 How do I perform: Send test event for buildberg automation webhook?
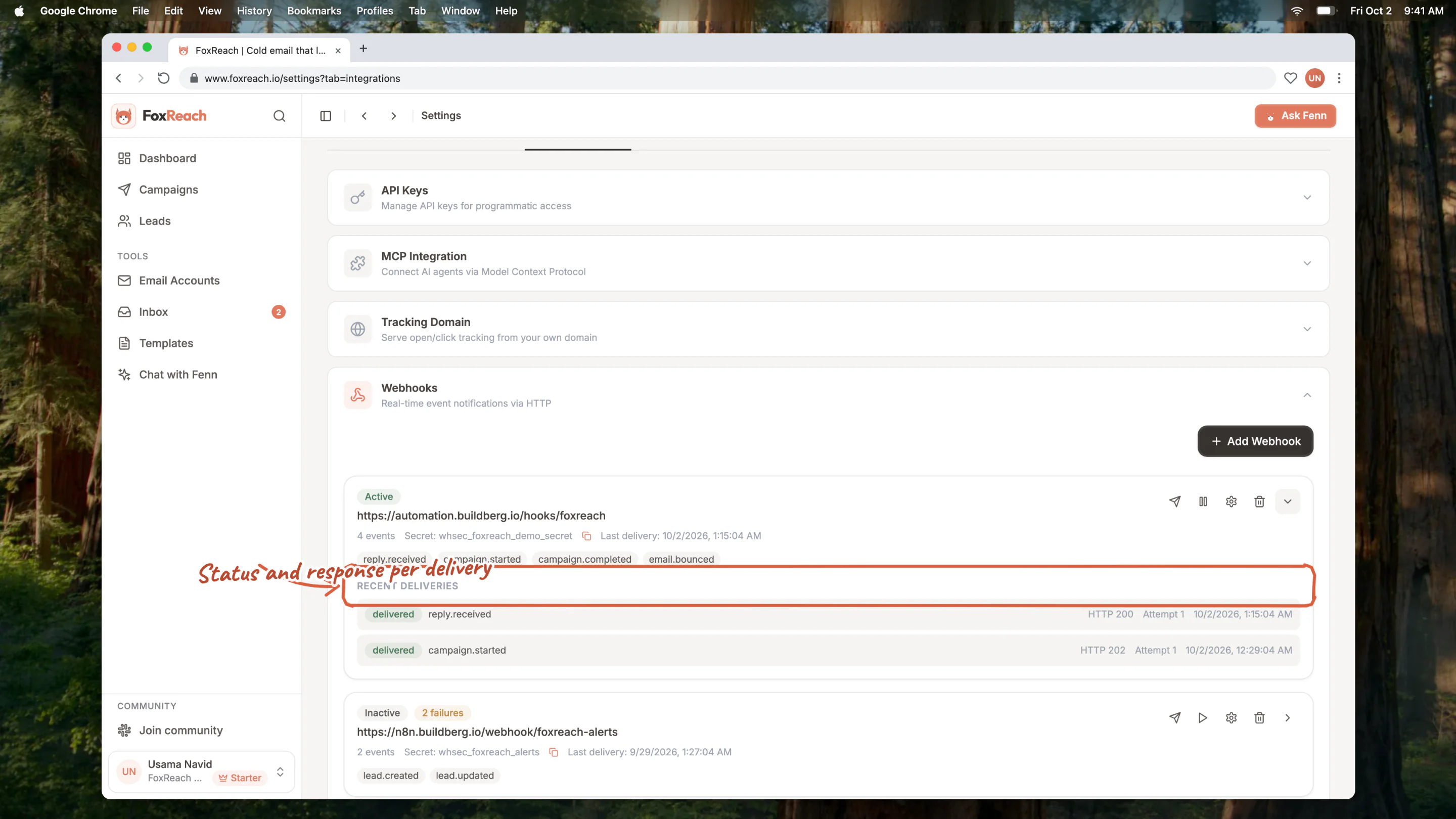[x=1174, y=502]
